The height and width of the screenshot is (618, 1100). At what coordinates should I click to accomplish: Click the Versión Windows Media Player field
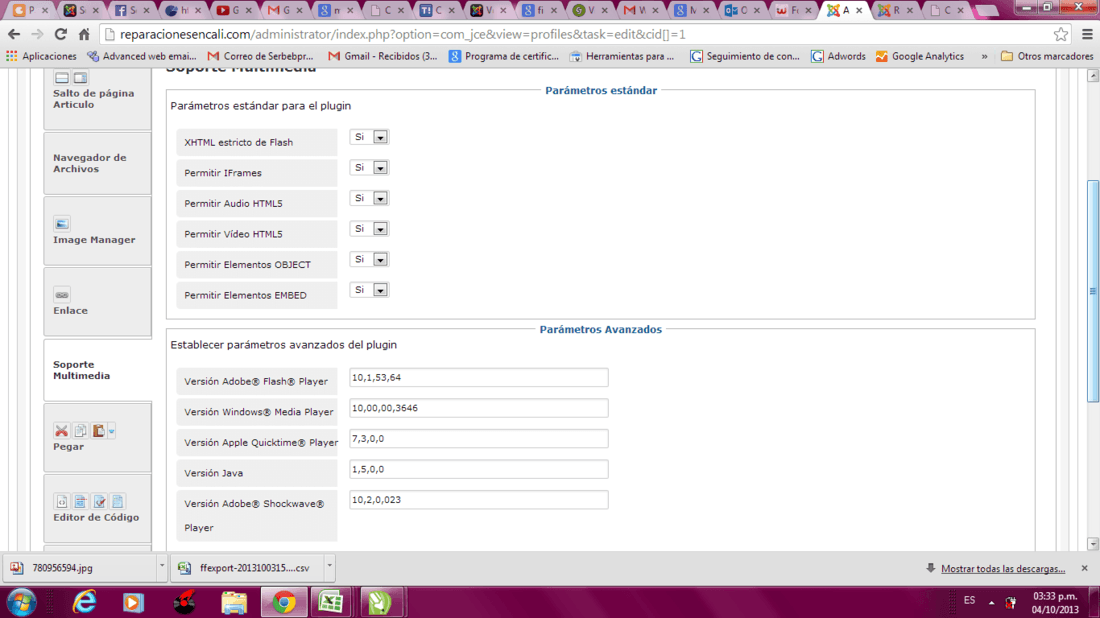point(478,408)
